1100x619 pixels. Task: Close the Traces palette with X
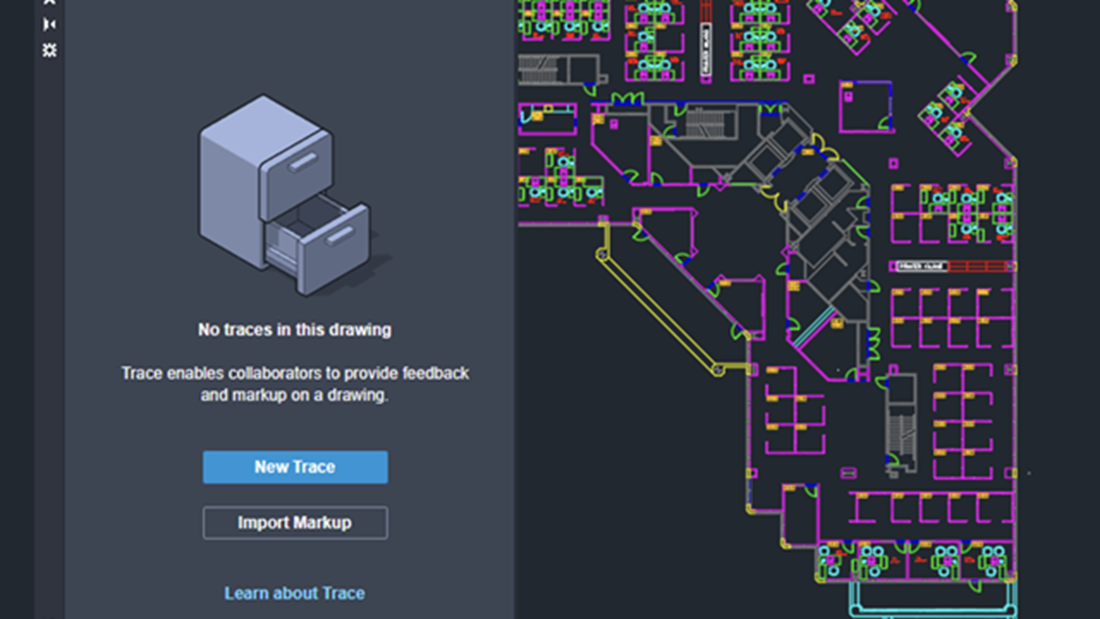[49, 2]
